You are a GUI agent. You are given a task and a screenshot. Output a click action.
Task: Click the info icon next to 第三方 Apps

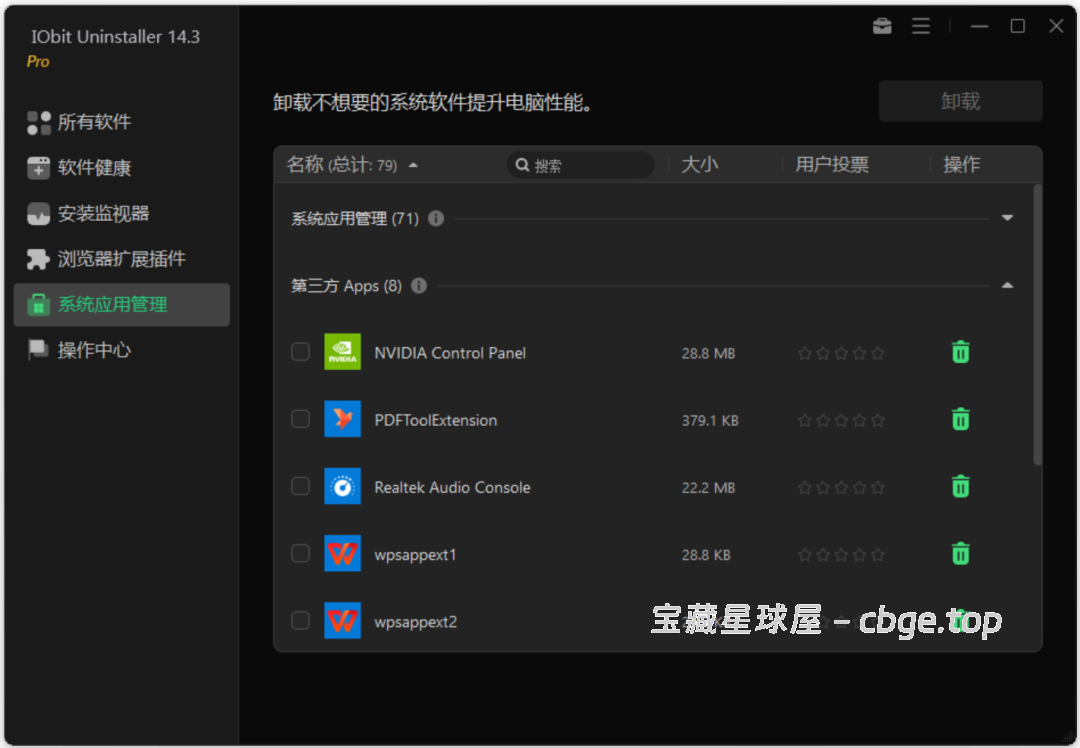tap(419, 285)
